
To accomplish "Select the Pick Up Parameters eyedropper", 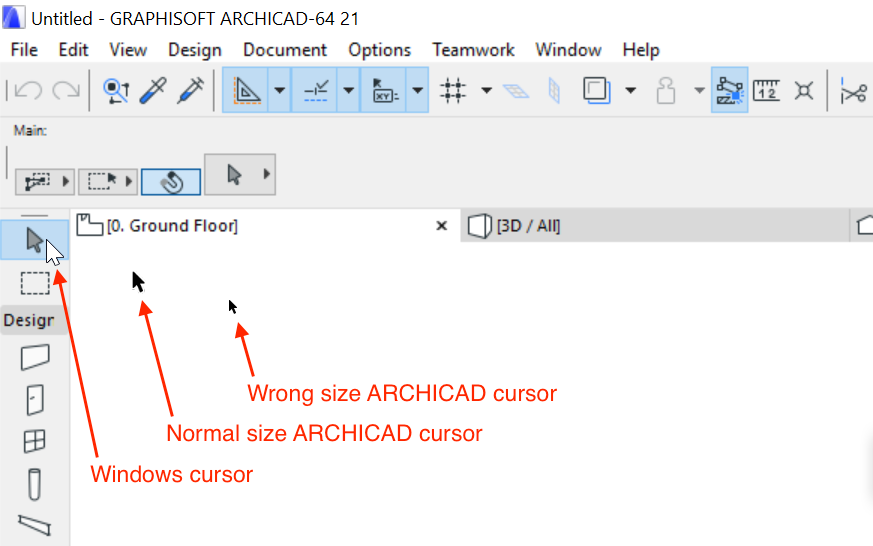I will [x=153, y=90].
